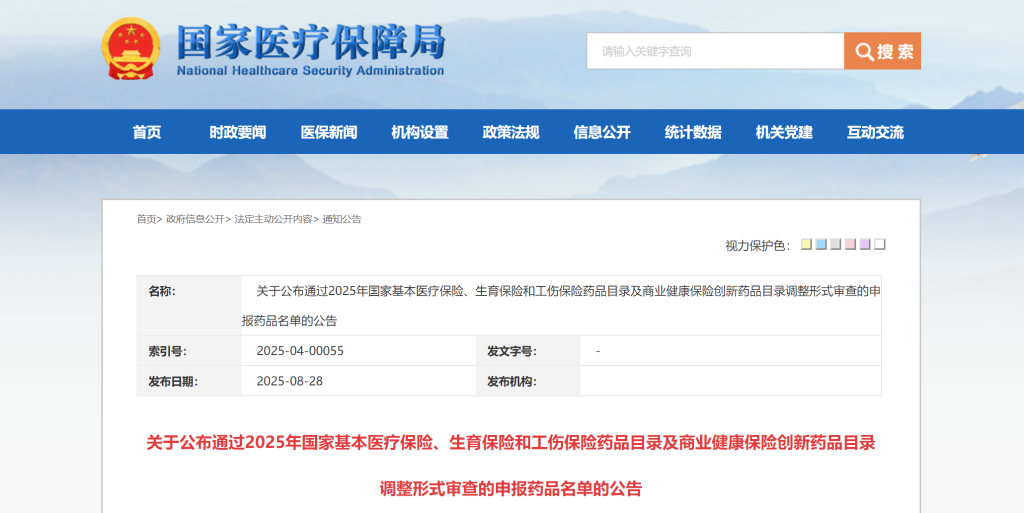Click publish date 2025-08-28
The image size is (1024, 513).
click(289, 381)
